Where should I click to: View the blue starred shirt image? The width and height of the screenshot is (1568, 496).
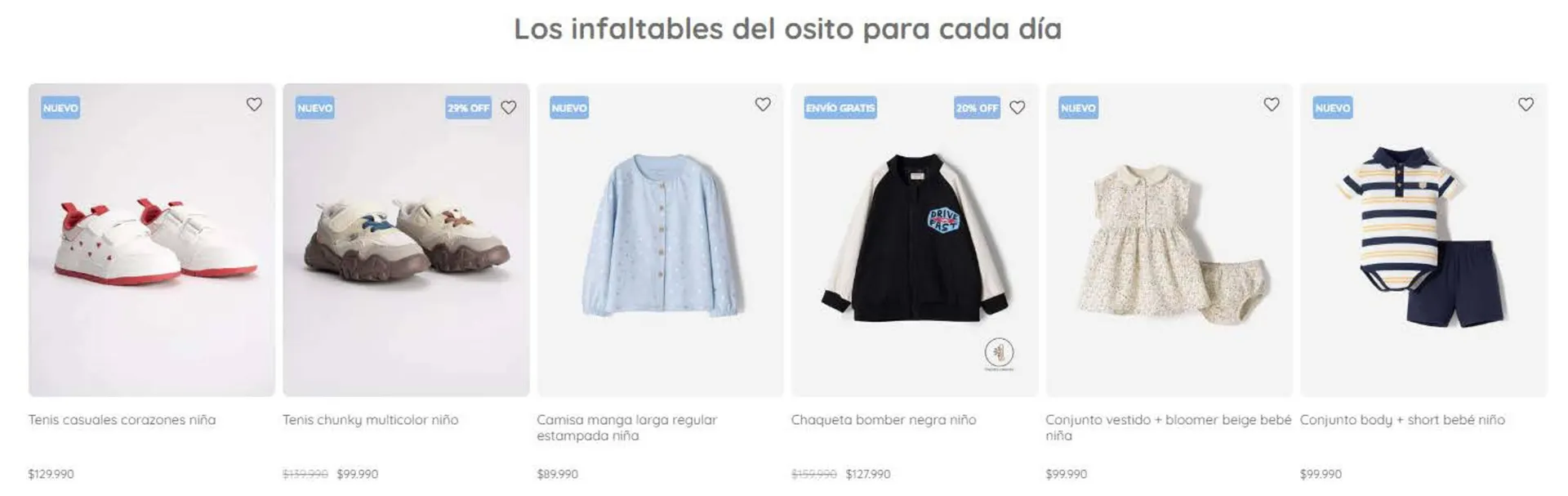[661, 240]
